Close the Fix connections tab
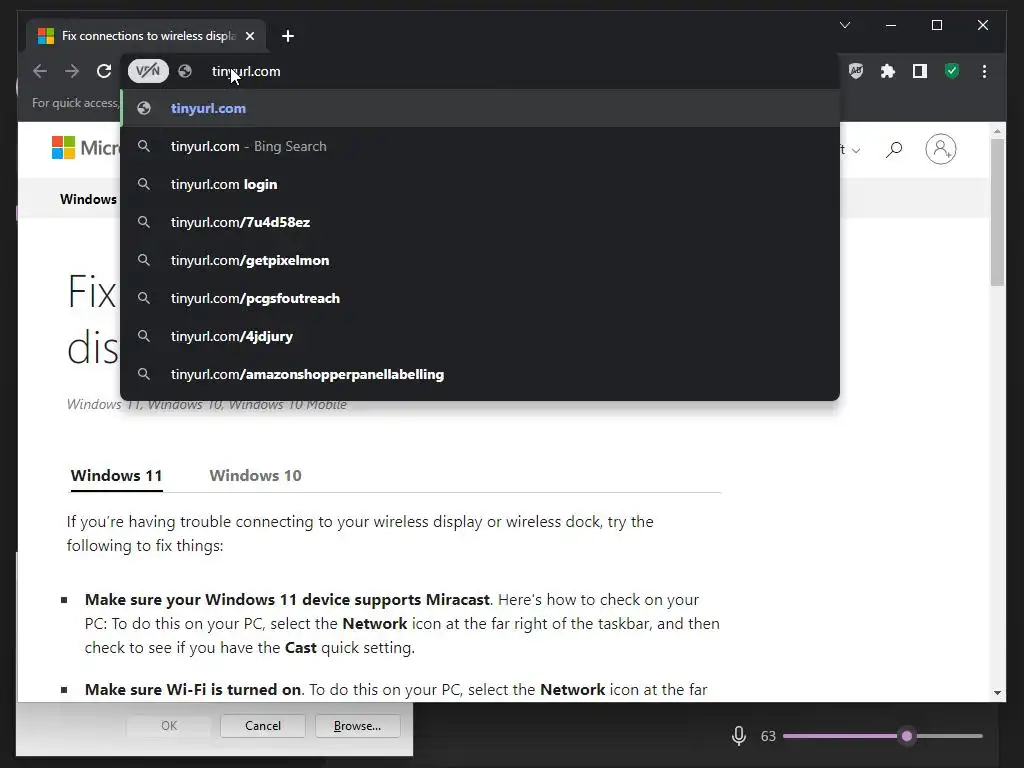Image resolution: width=1024 pixels, height=768 pixels. click(x=250, y=36)
